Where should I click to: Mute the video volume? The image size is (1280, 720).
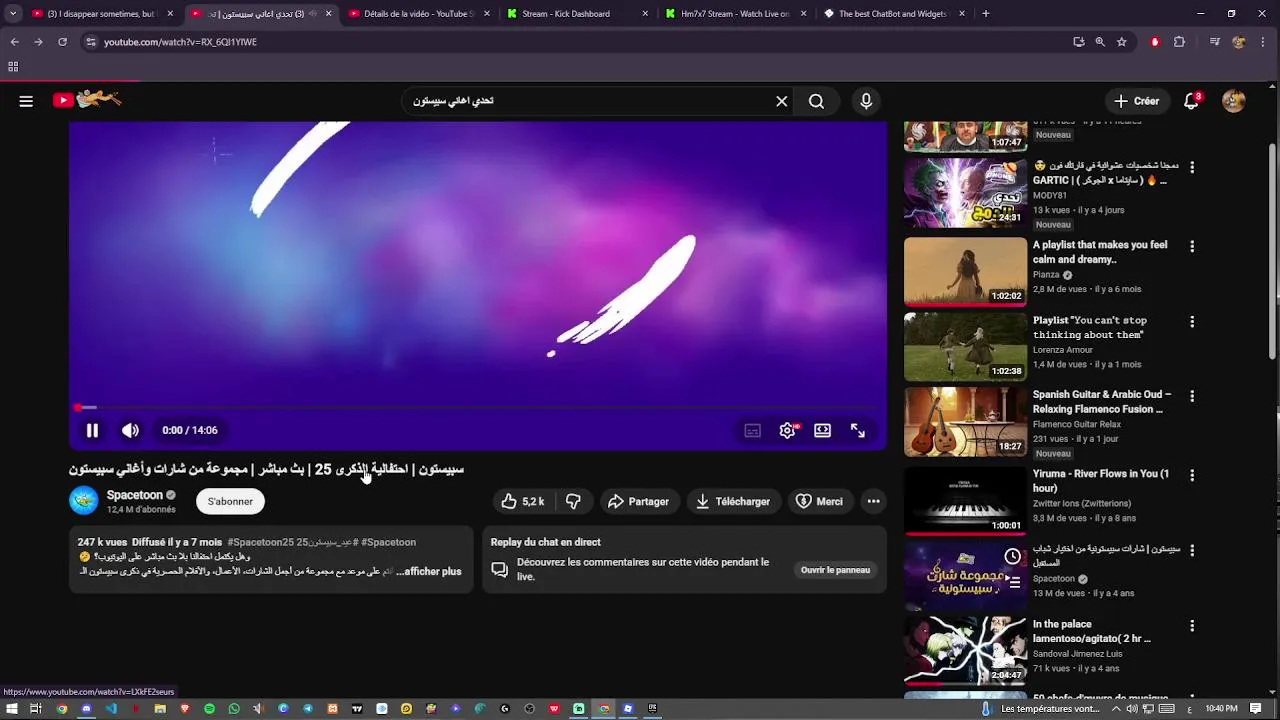(130, 430)
